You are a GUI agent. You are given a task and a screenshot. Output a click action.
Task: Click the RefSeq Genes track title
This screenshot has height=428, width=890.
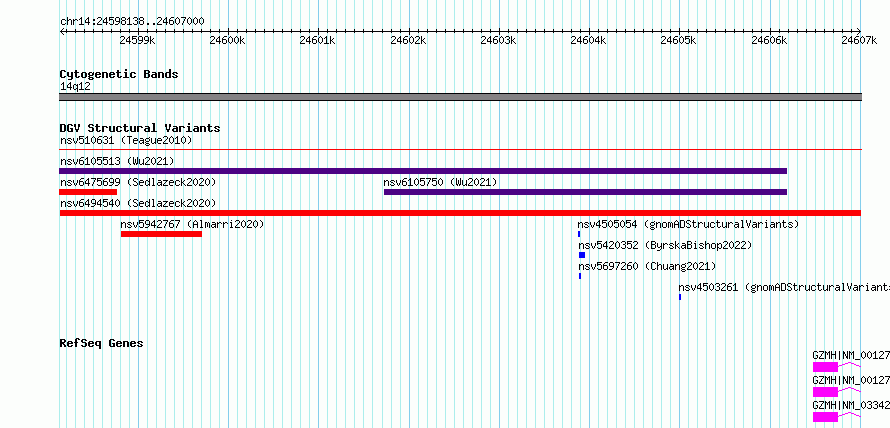tap(101, 343)
